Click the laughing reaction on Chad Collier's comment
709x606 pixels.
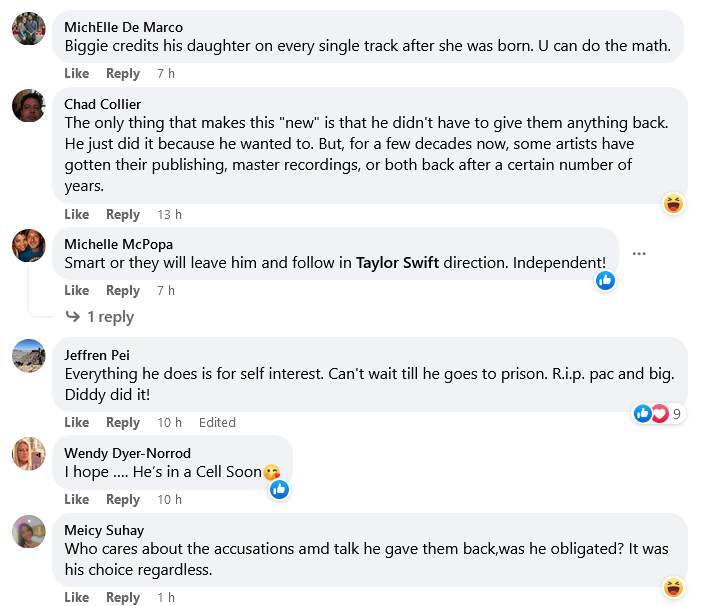tap(674, 204)
